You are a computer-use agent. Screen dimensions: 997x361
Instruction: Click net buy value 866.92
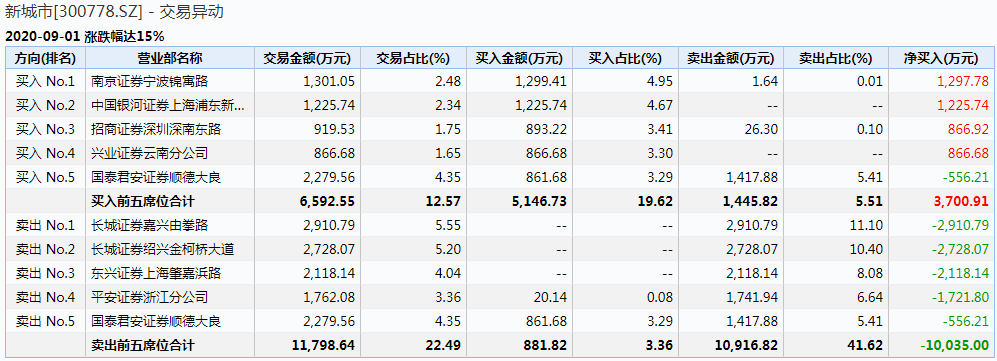coord(969,130)
